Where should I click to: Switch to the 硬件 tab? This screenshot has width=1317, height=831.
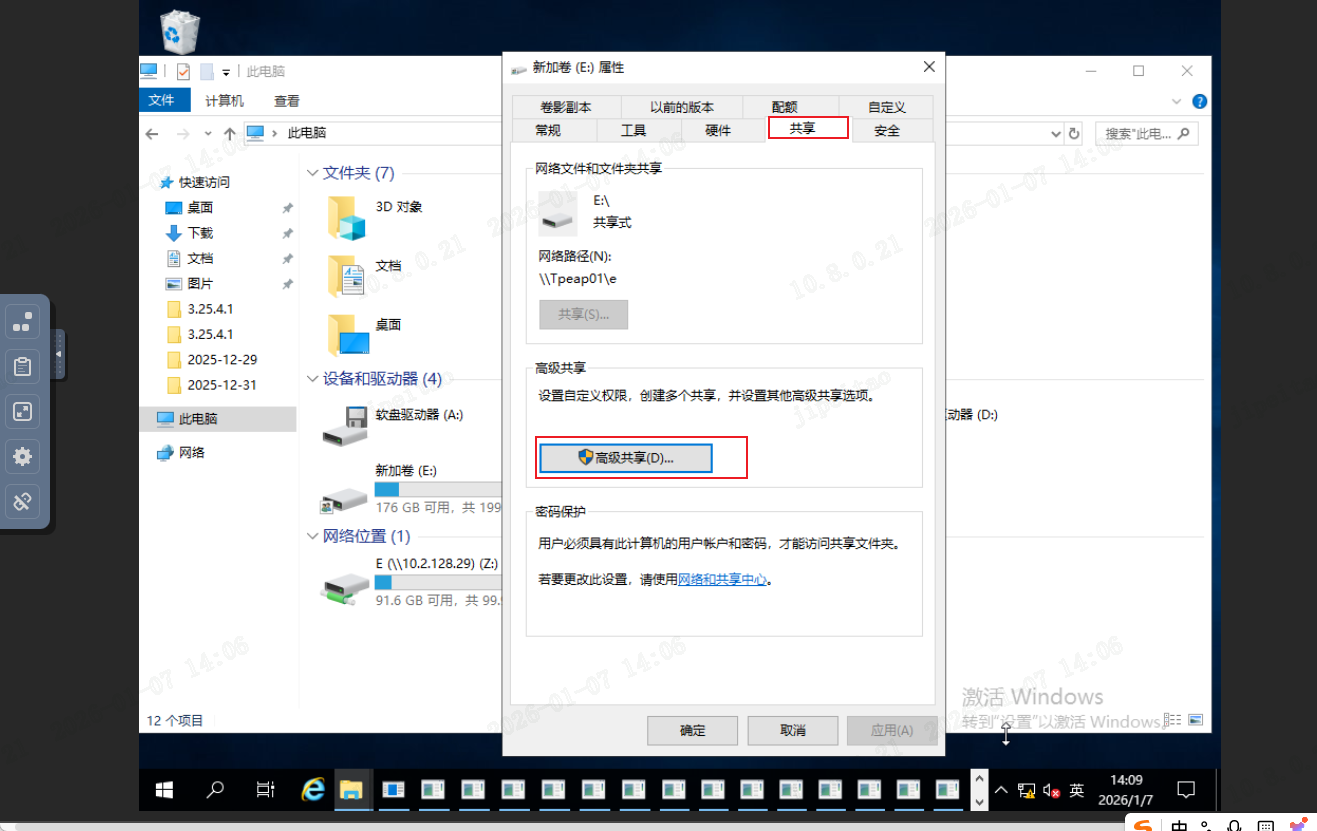coord(718,130)
